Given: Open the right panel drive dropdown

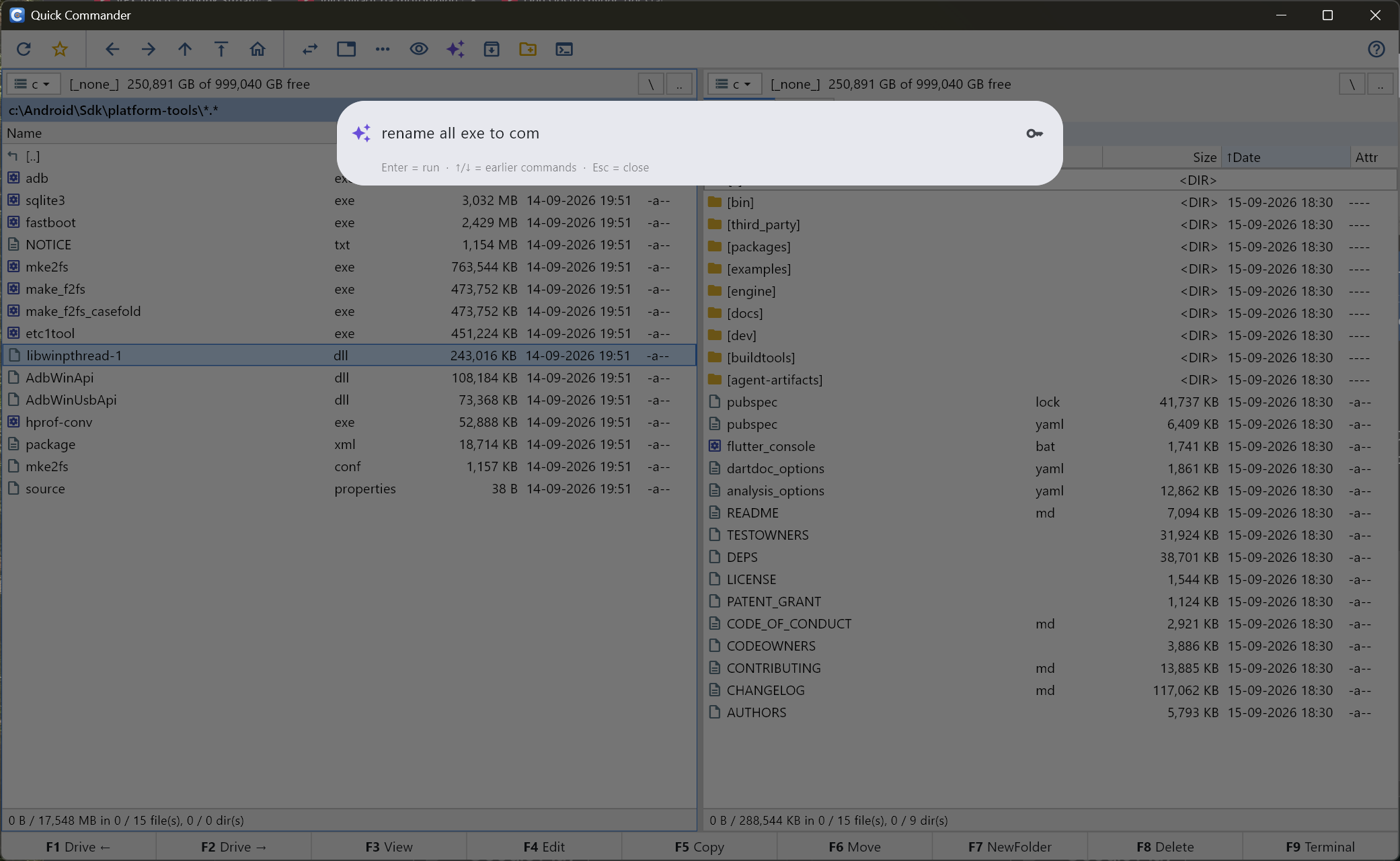Looking at the screenshot, I should point(734,84).
